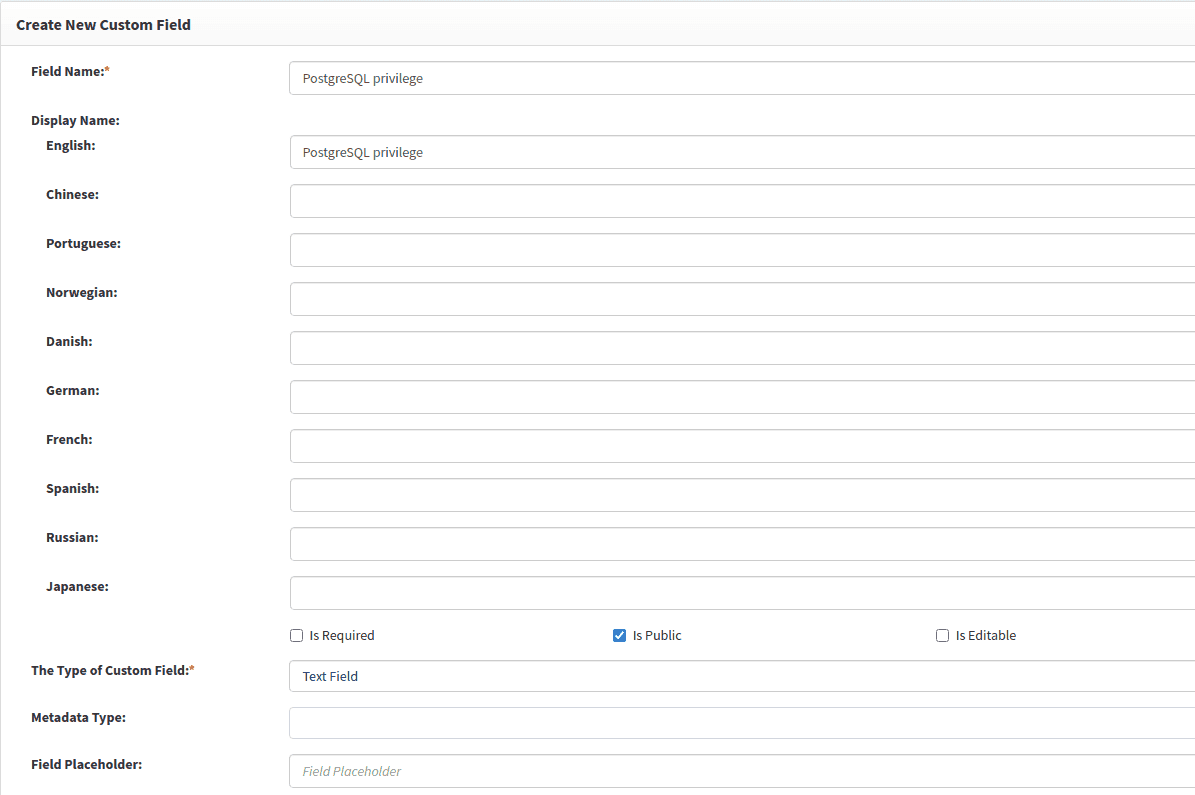Enable the Is Required checkbox
1195x795 pixels.
[x=297, y=636]
